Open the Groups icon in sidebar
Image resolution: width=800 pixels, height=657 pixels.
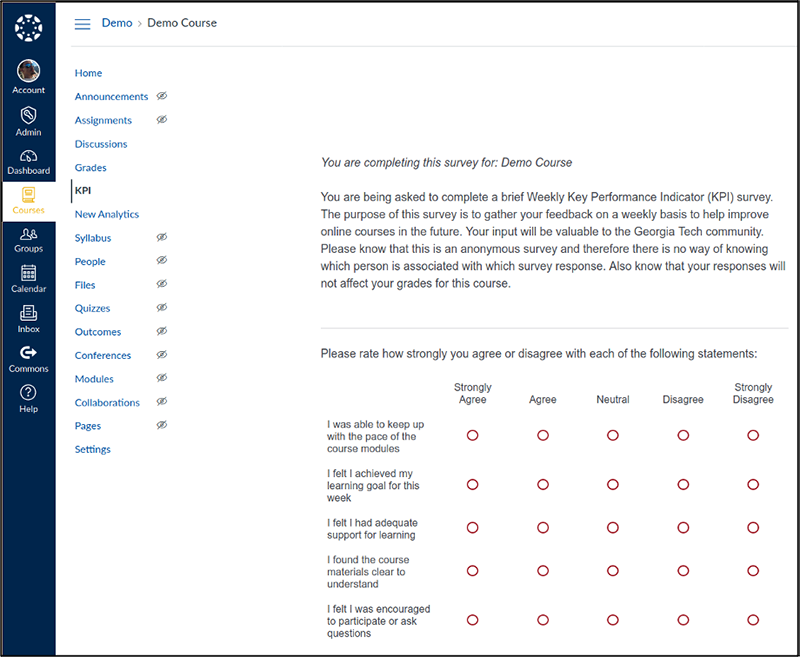pyautogui.click(x=28, y=235)
